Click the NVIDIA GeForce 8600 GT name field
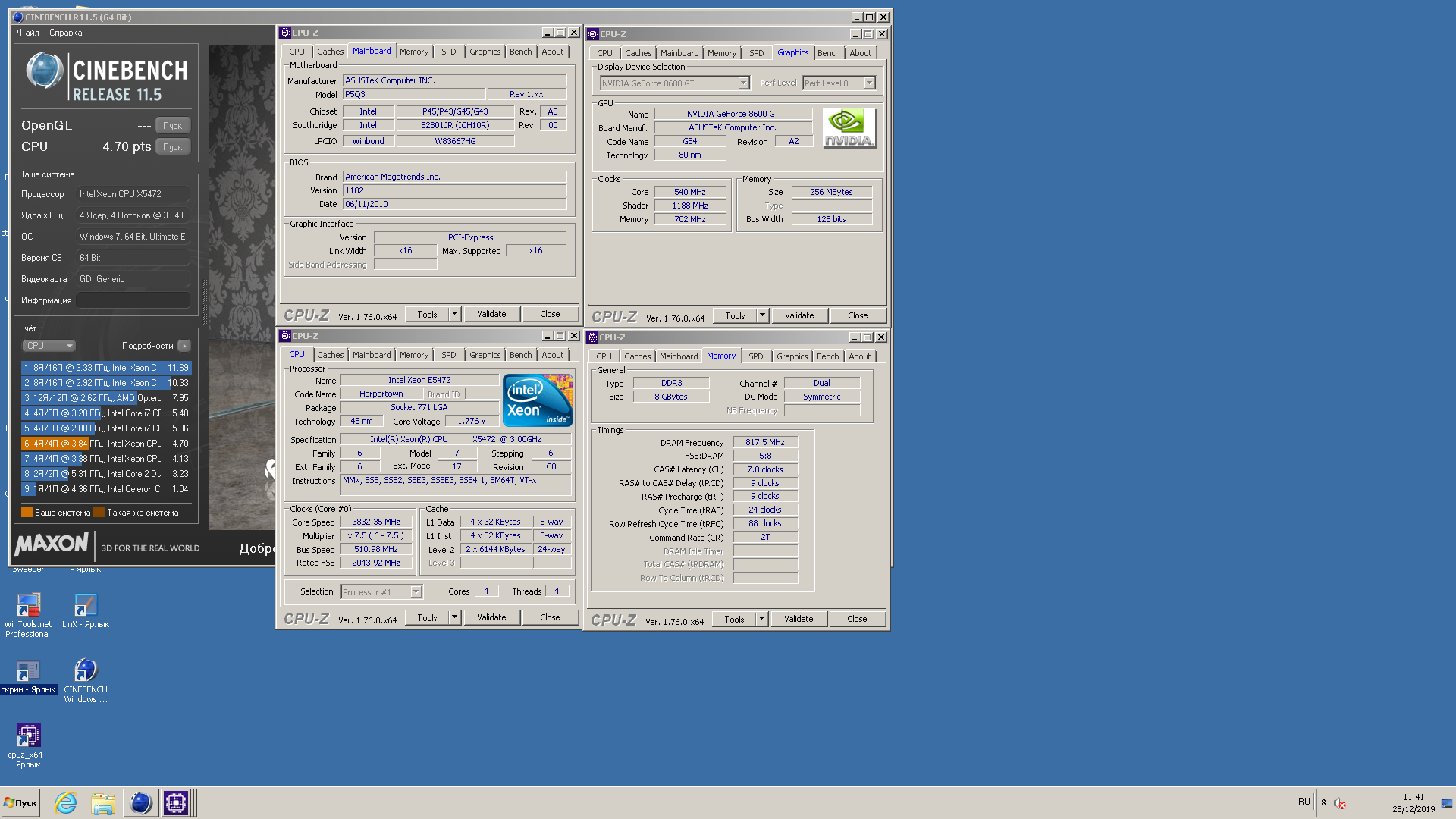 733,114
